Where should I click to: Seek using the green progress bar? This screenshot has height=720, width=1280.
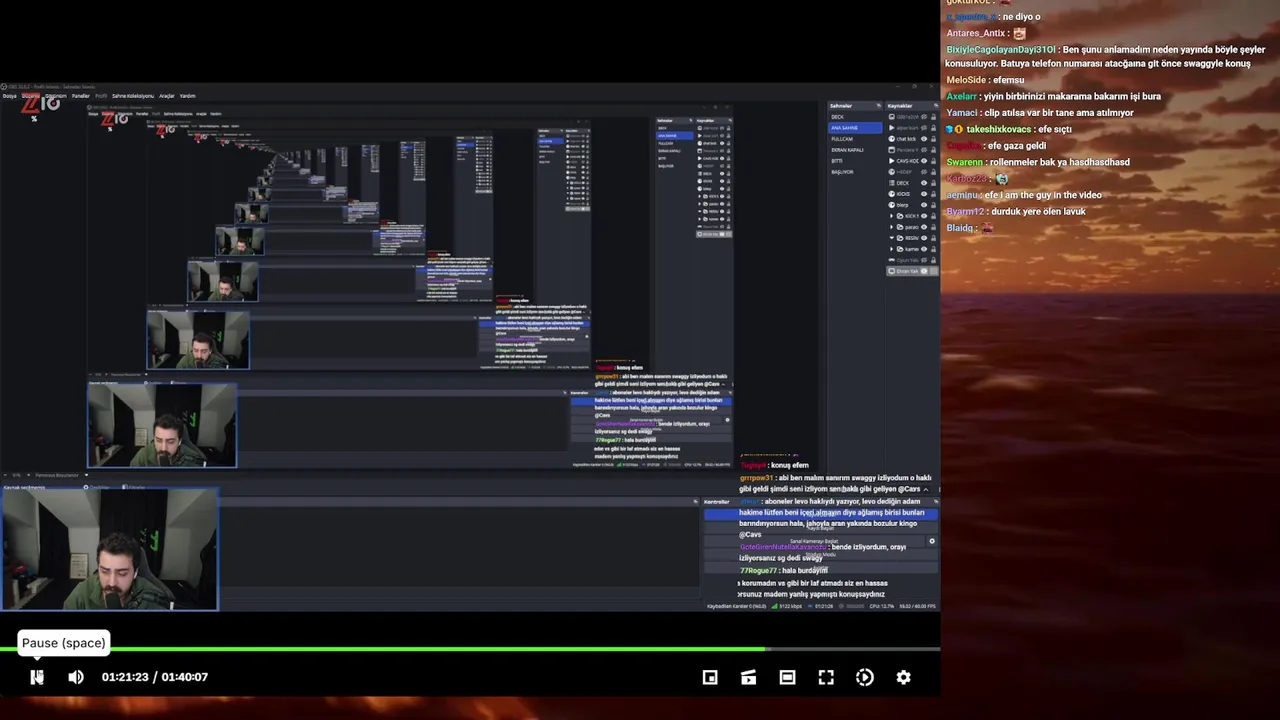click(x=470, y=649)
